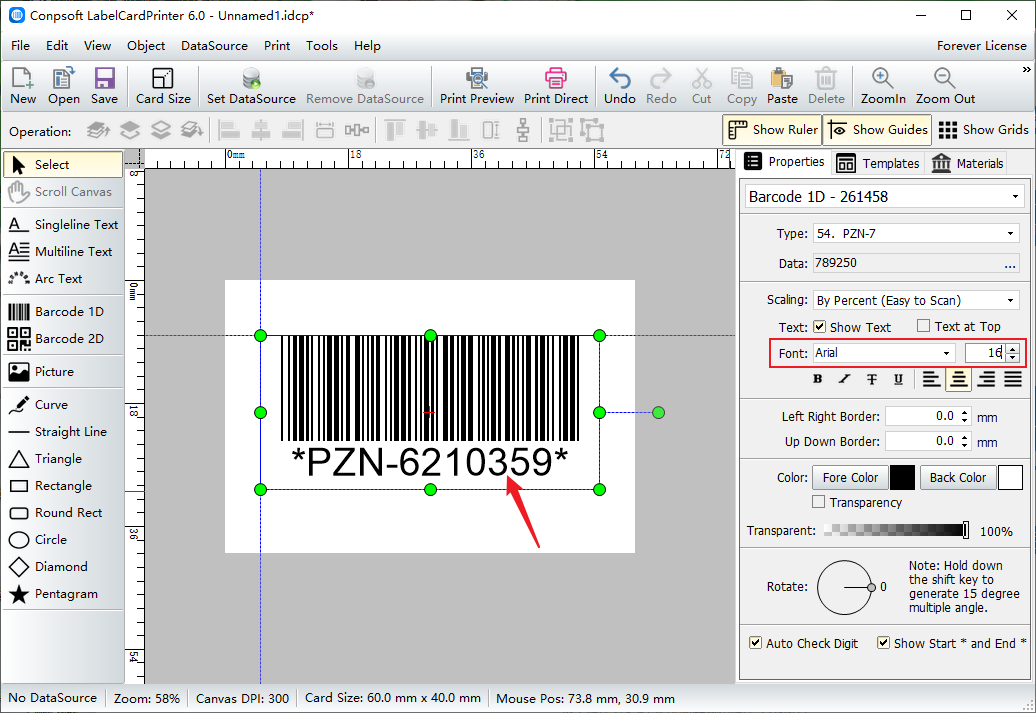
Task: Open data editor via ellipsis button
Action: (x=1010, y=264)
